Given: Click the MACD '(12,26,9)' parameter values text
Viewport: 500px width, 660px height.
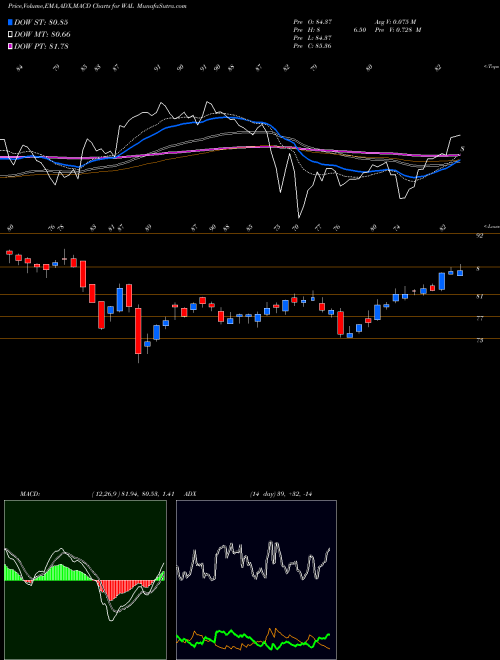Looking at the screenshot, I should [x=133, y=494].
